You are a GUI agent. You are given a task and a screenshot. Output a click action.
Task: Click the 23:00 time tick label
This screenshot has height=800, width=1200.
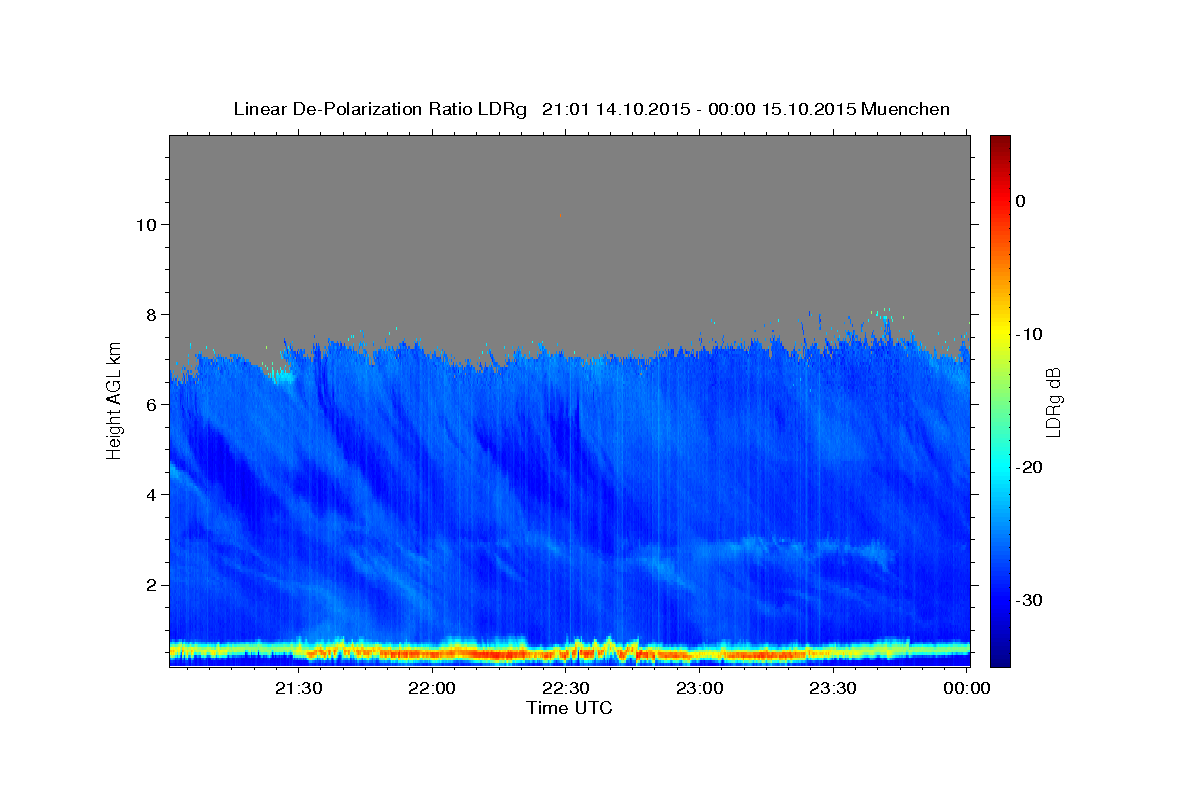[700, 688]
